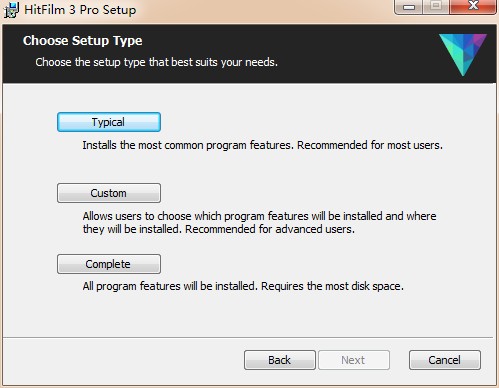This screenshot has width=499, height=388.
Task: Minimize the HitFilm 3 Pro Setup window
Action: pos(409,6)
